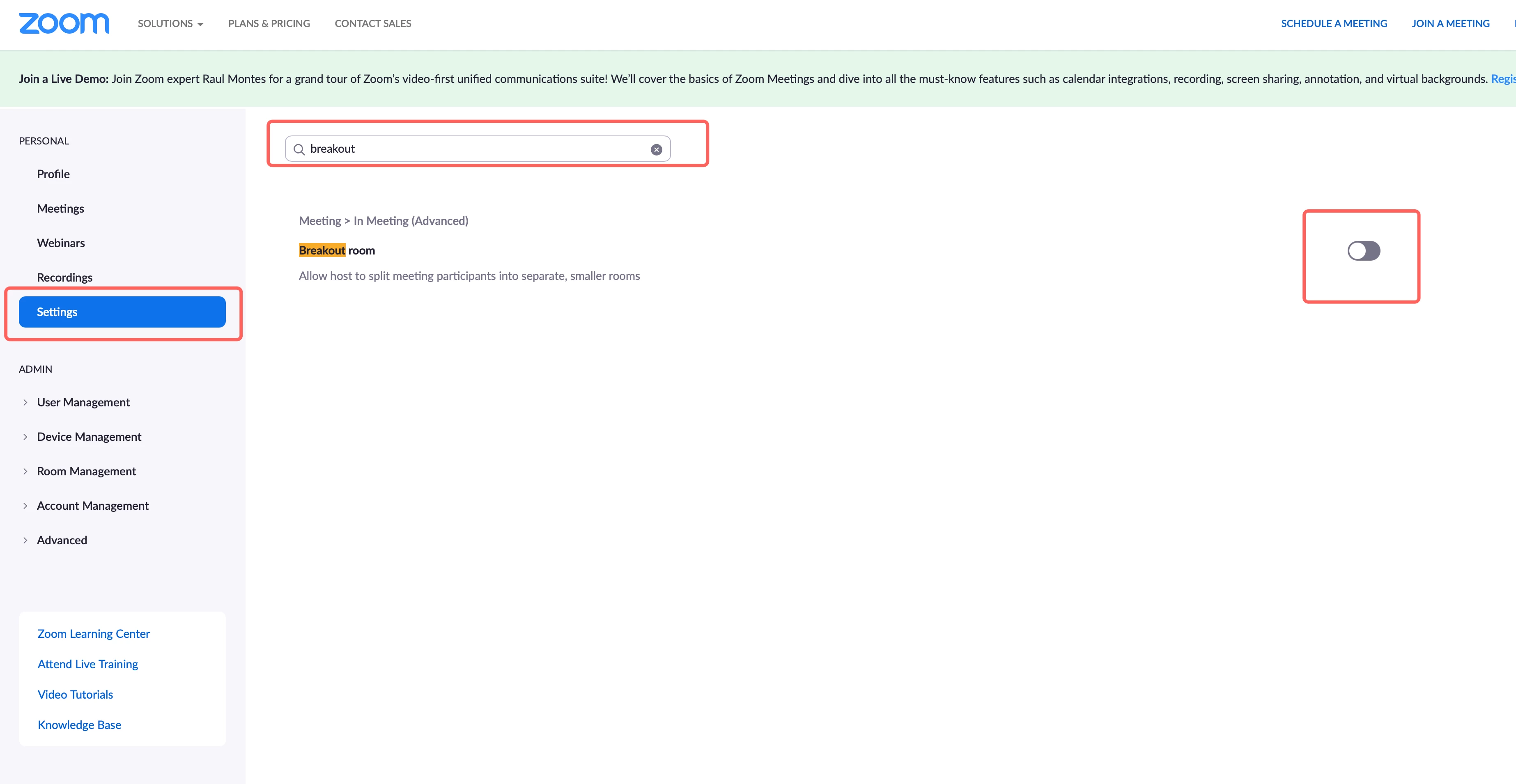Click in the settings search field
The height and width of the screenshot is (784, 1516).
click(x=471, y=149)
